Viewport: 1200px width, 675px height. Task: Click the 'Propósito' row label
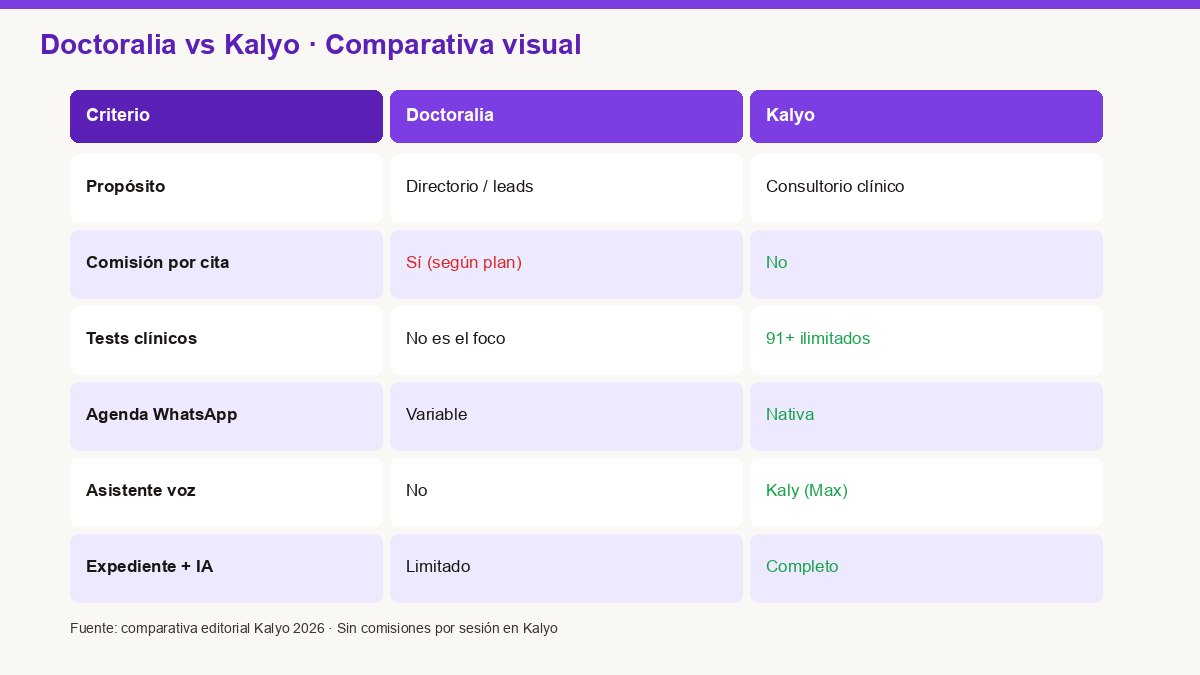click(226, 188)
